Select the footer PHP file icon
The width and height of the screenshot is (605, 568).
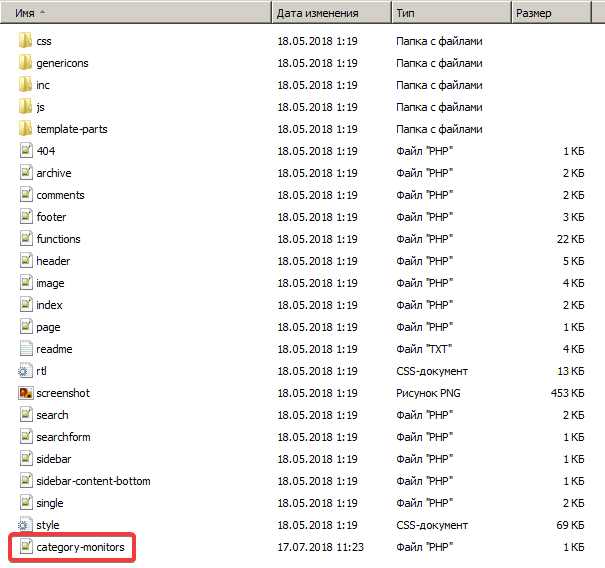point(26,216)
